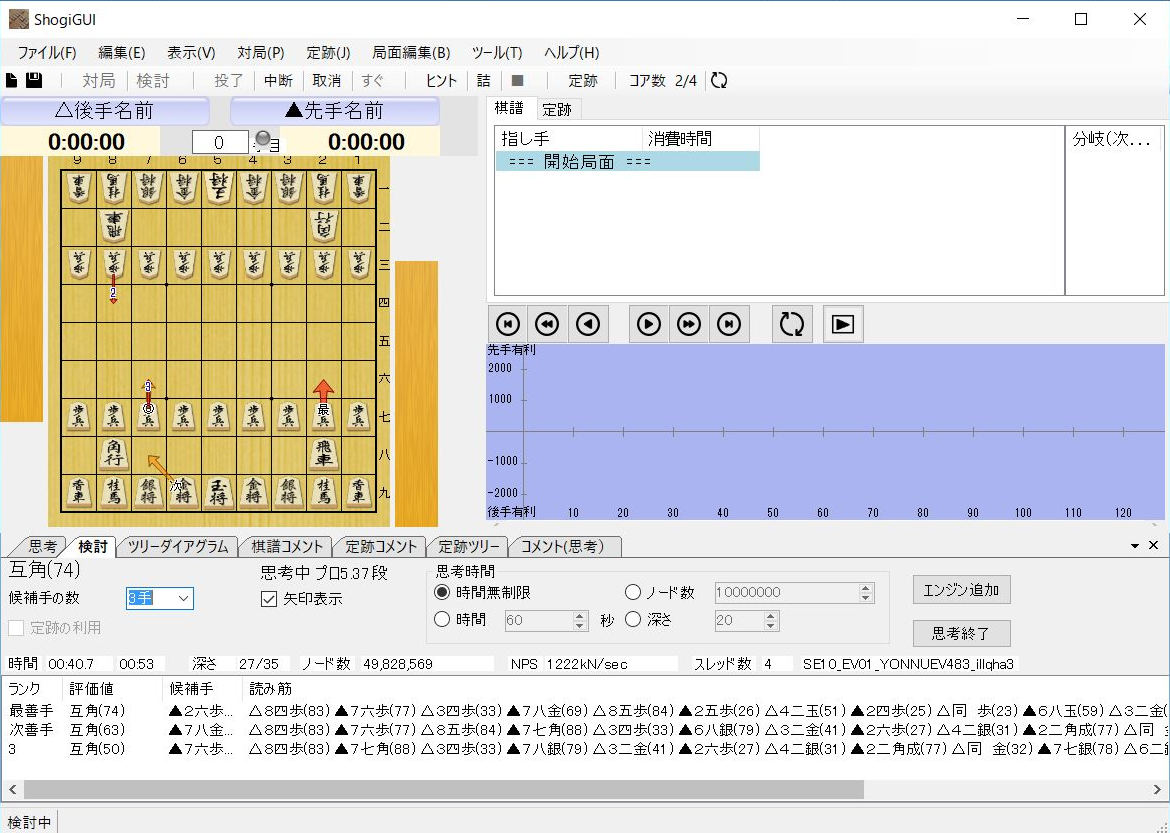Click the bishop 角行 piece on the board

tap(113, 454)
